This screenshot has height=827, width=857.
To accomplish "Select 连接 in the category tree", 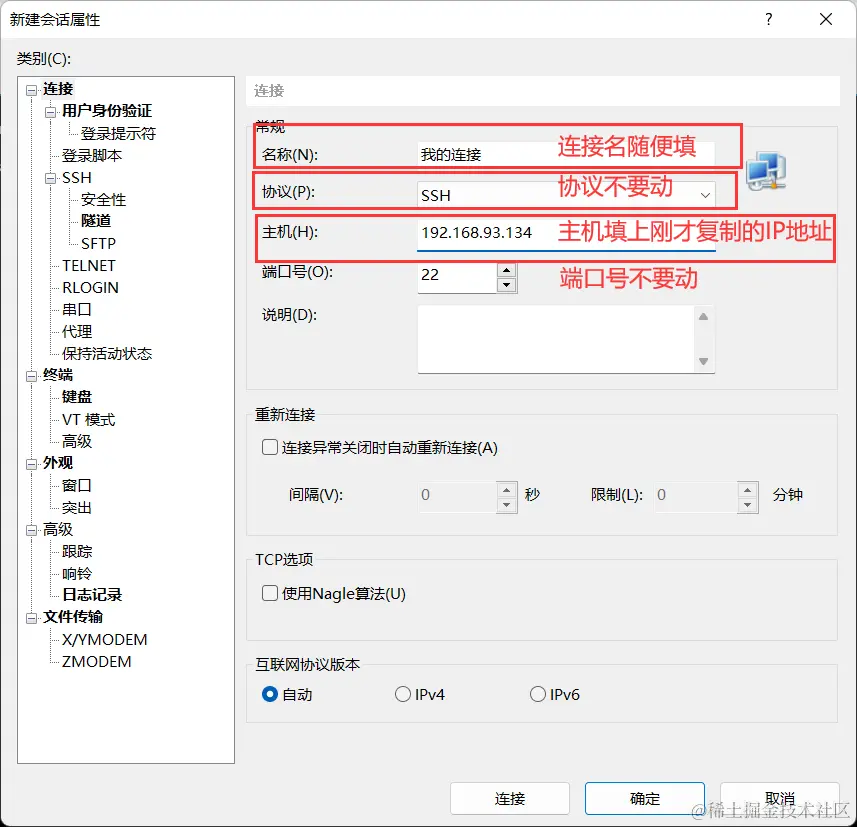I will coord(58,89).
